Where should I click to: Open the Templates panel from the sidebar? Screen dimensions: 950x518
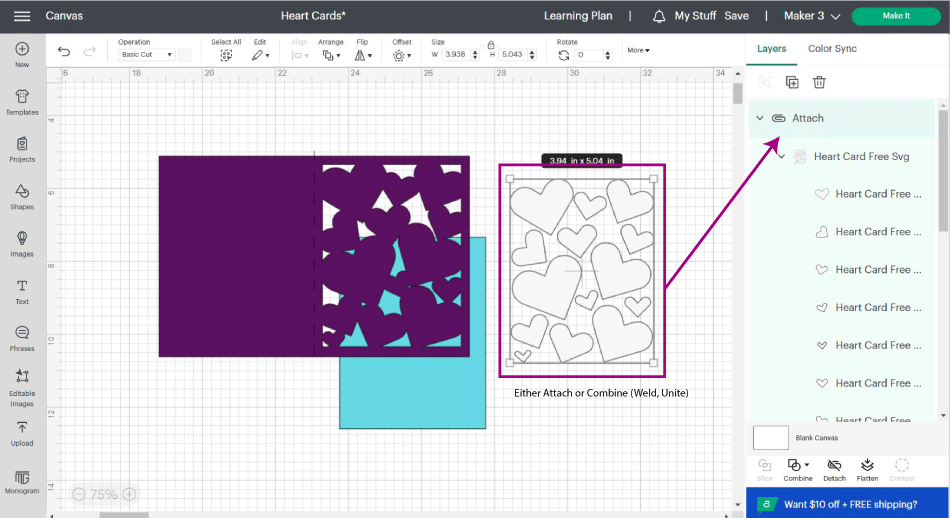pos(22,101)
